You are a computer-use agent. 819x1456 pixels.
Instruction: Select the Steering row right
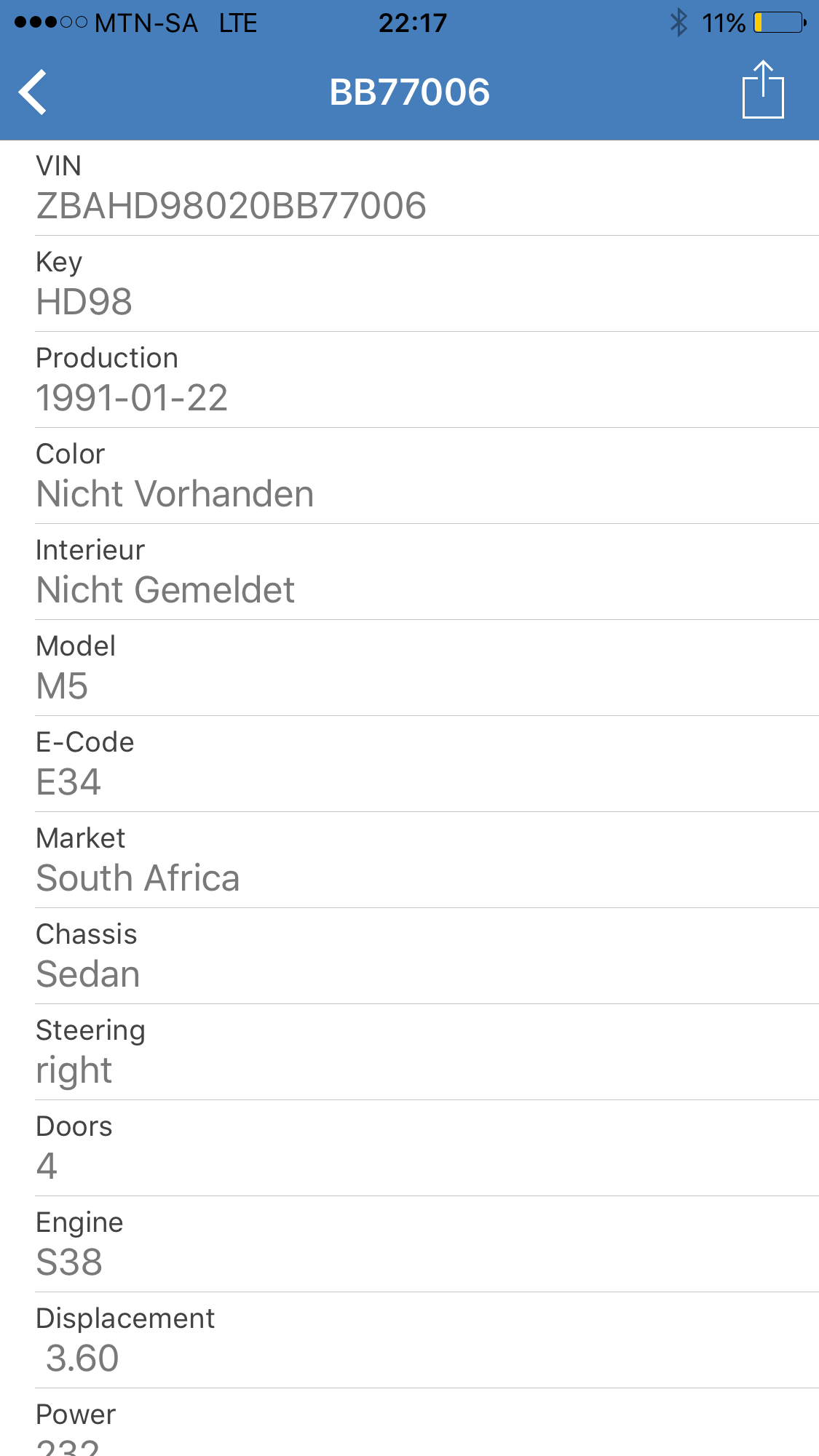pyautogui.click(x=409, y=1052)
